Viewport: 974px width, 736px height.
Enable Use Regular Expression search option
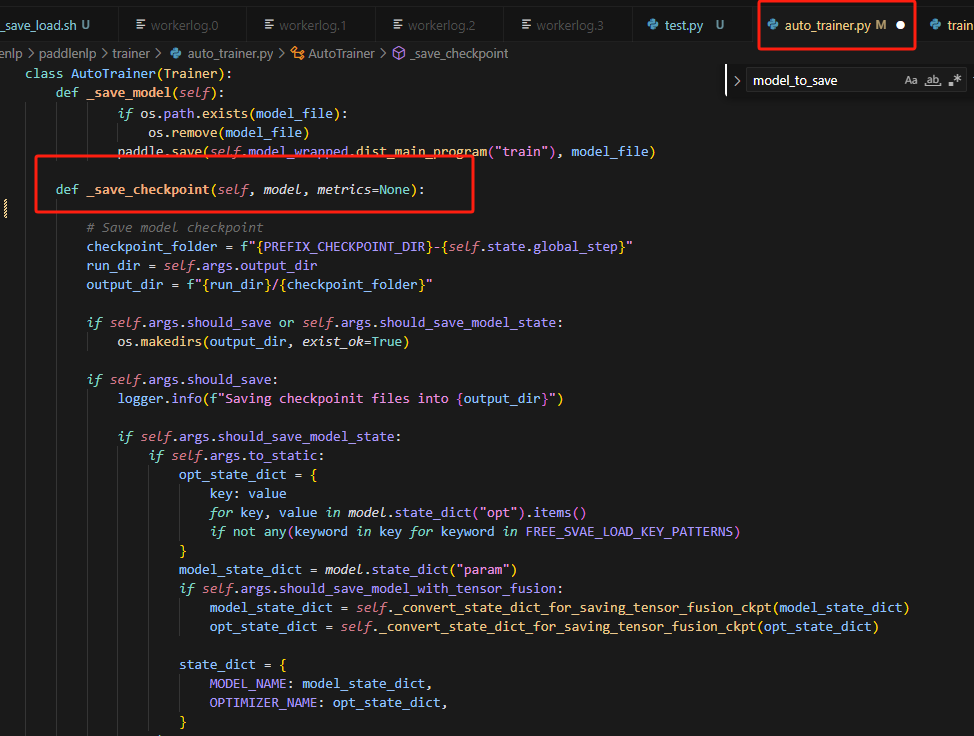click(956, 80)
